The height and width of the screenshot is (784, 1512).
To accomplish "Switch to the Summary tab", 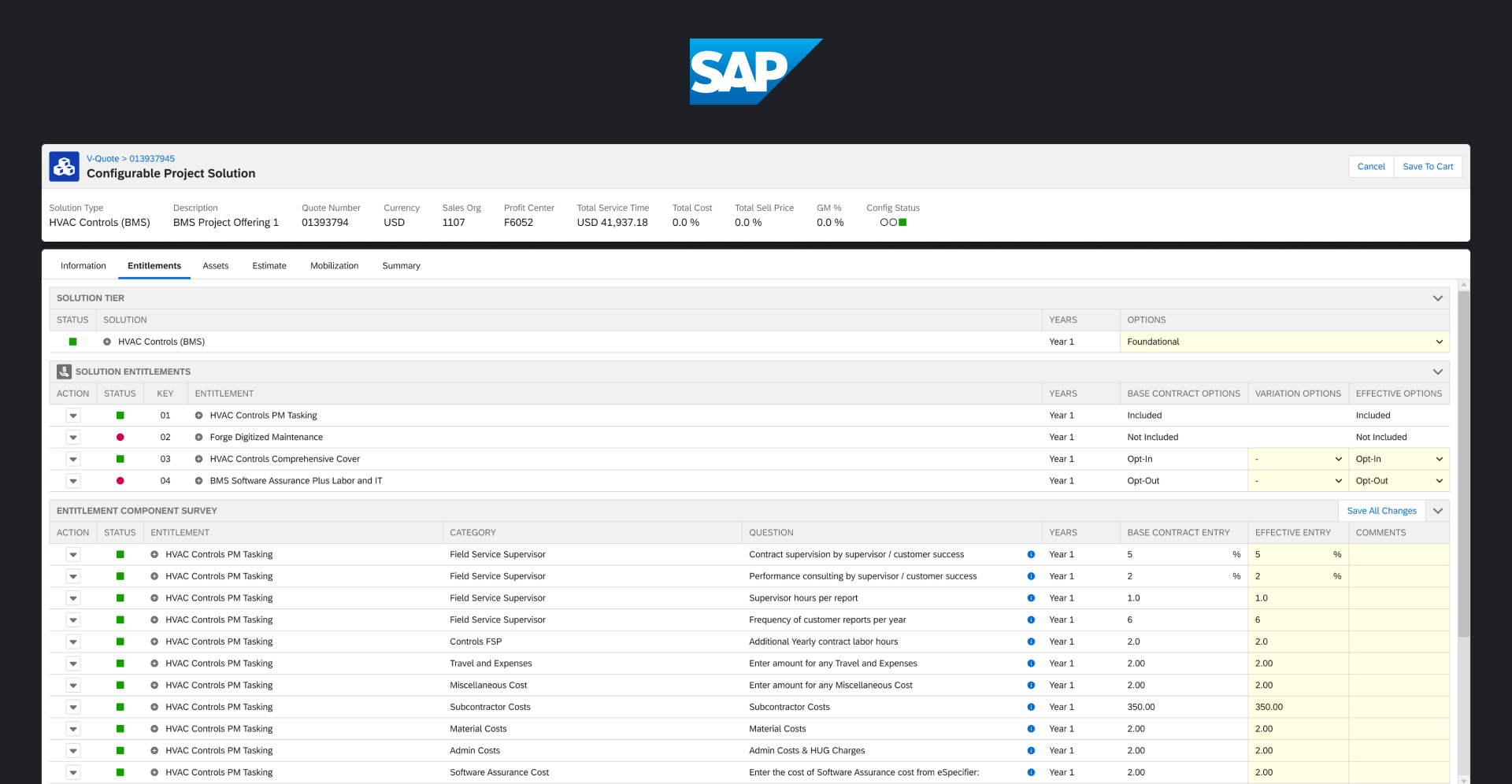I will coord(402,266).
